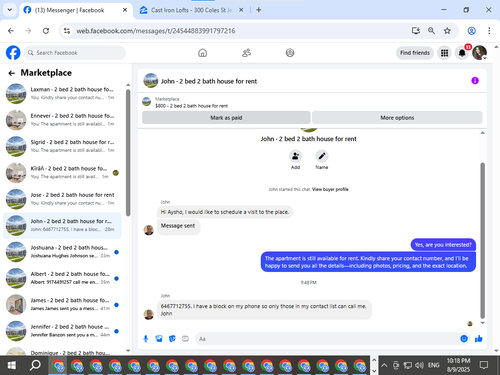Click the address bar URL
The height and width of the screenshot is (375, 500).
[x=156, y=31]
